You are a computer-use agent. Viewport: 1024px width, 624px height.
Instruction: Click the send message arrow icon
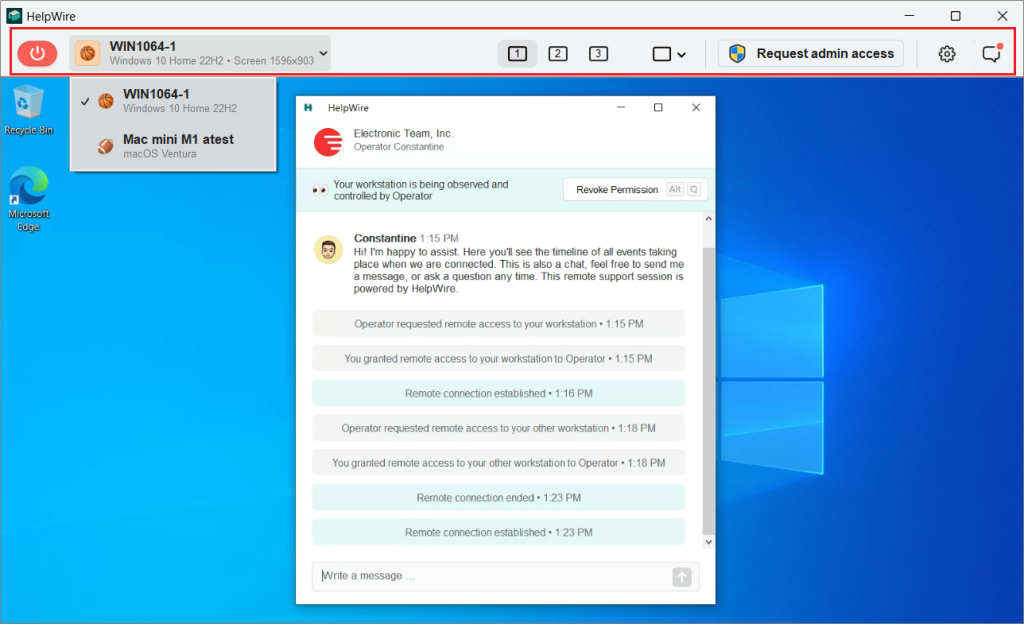point(682,577)
